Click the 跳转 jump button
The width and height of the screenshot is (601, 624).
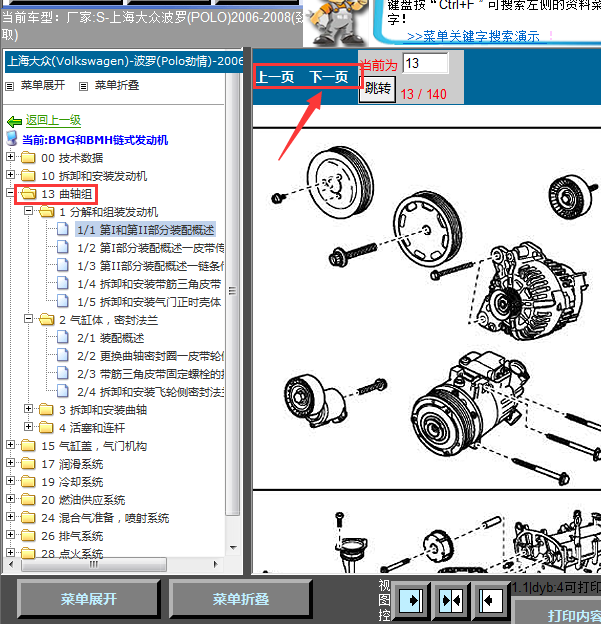[x=377, y=89]
